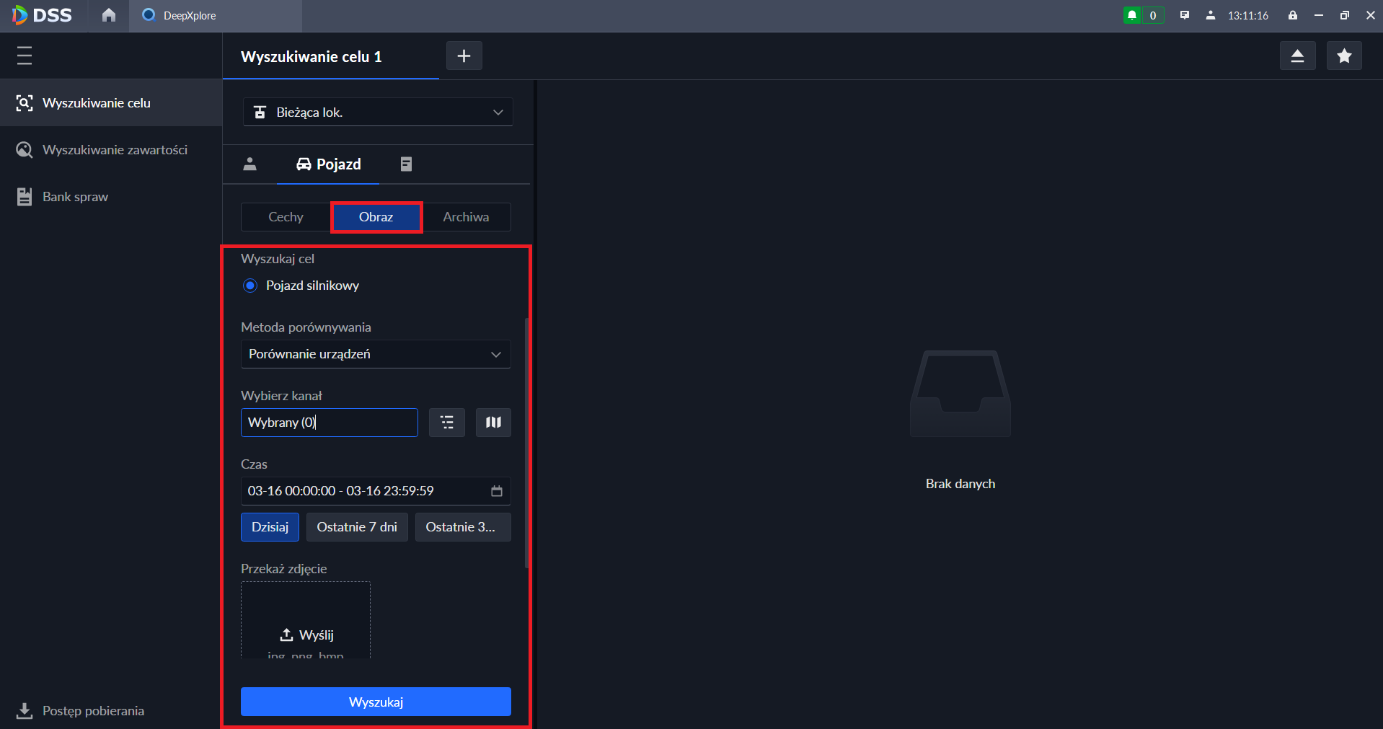1383x729 pixels.
Task: Click the favorites star icon
Action: [1344, 56]
